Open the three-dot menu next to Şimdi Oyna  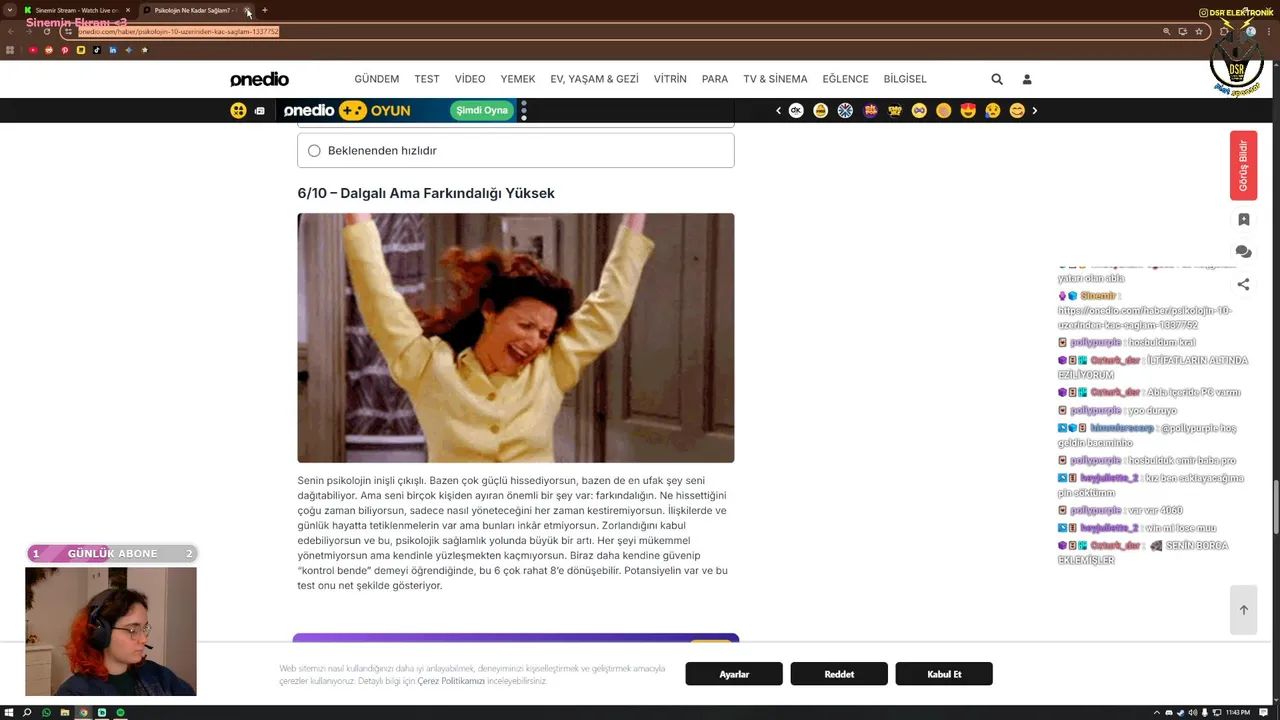524,111
